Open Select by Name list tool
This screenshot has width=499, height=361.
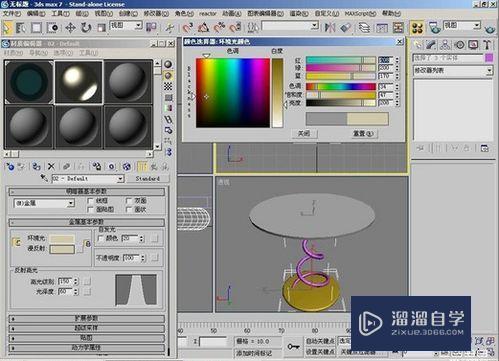coord(21,28)
